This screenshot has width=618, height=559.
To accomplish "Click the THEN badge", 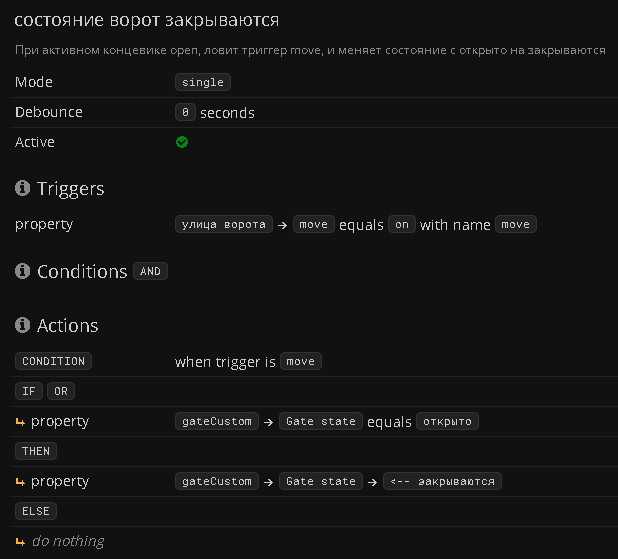I will click(x=36, y=451).
